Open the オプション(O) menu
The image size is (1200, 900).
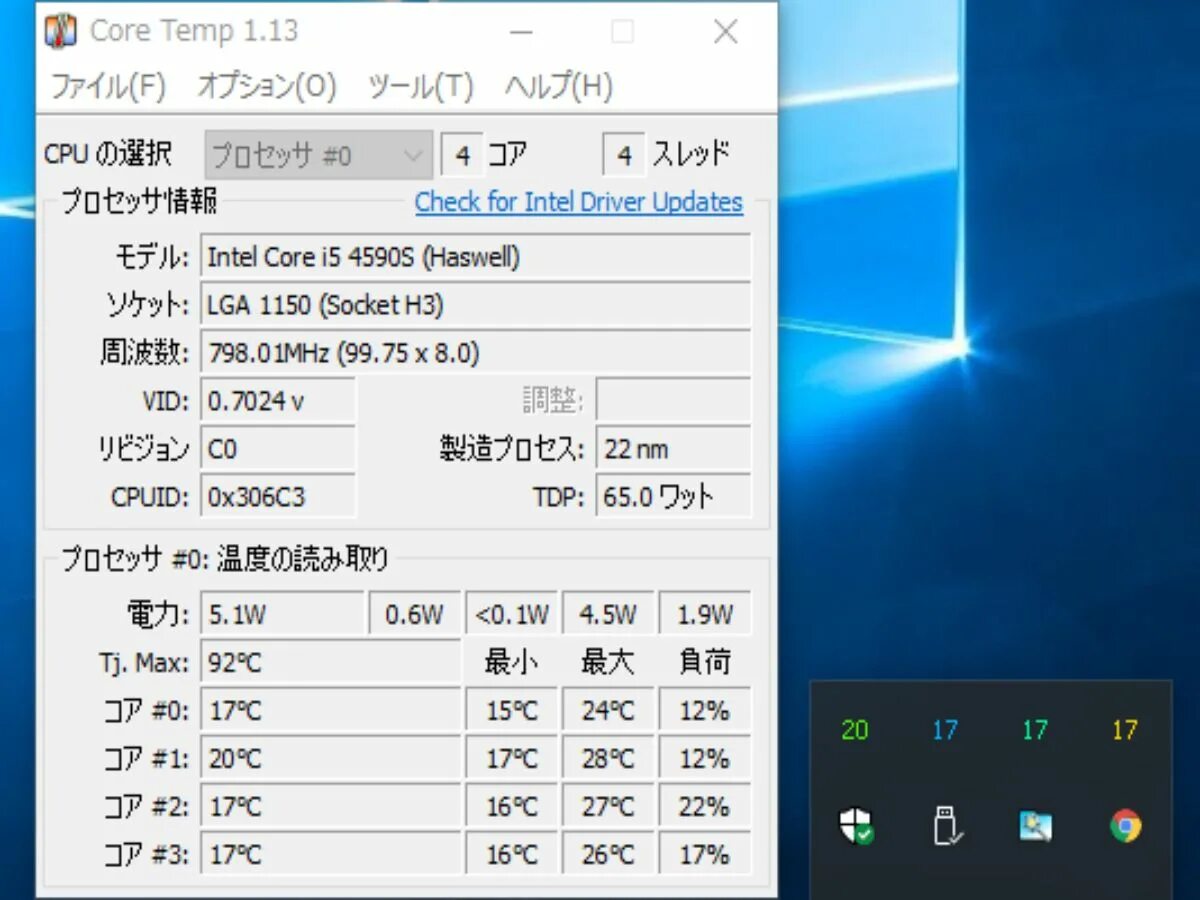(267, 86)
